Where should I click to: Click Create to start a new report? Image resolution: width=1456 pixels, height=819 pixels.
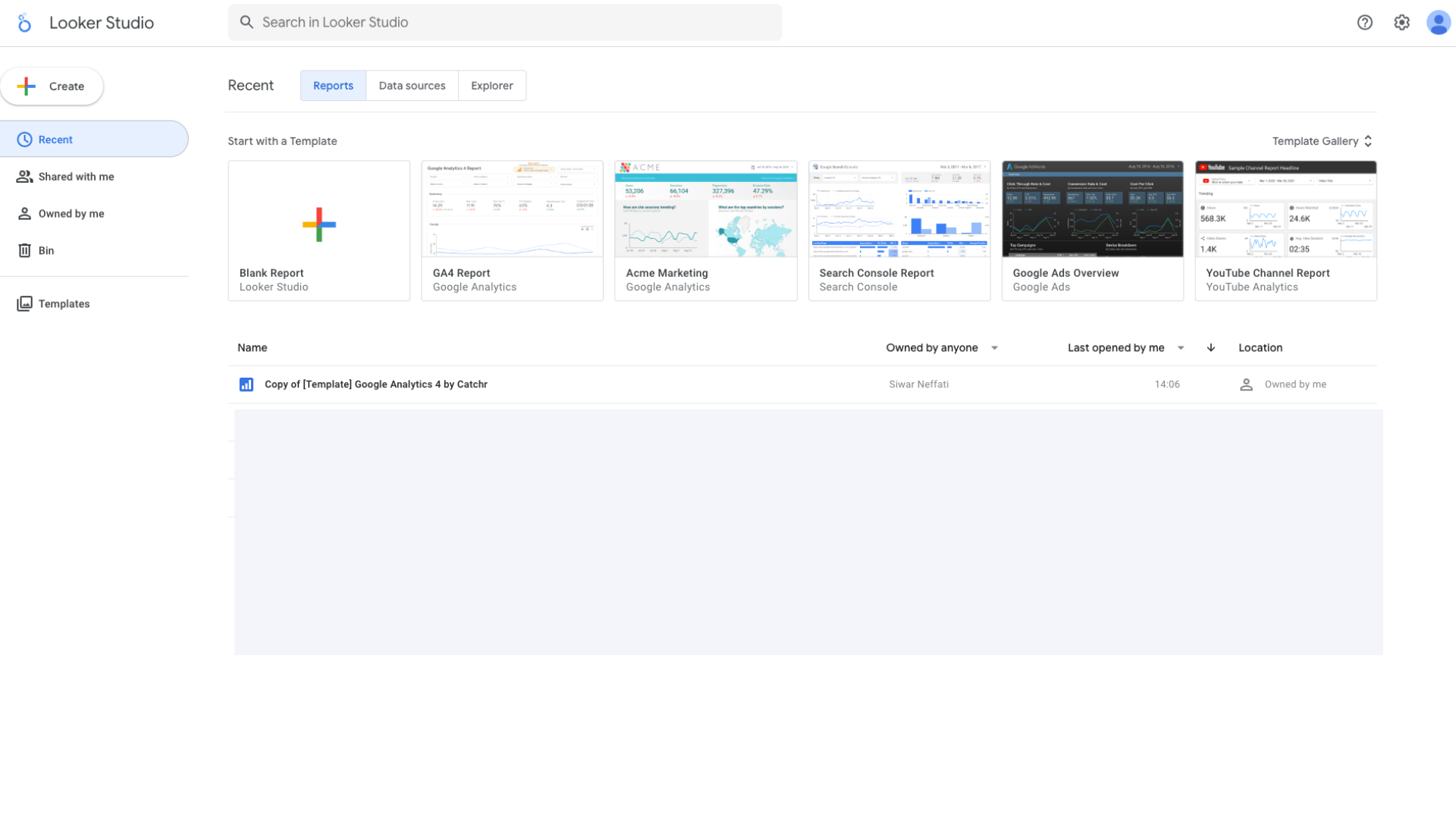coord(52,86)
